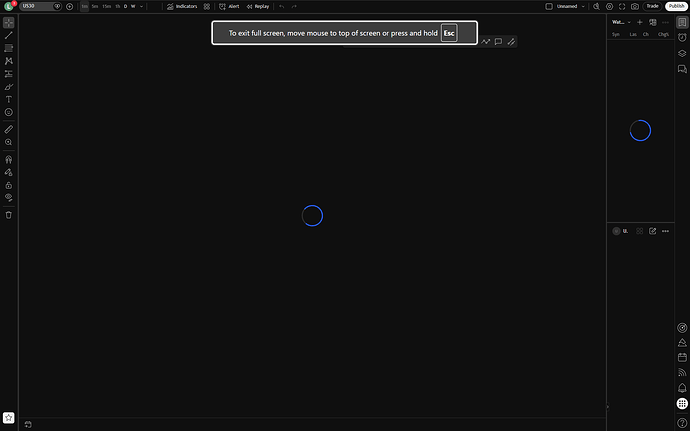The height and width of the screenshot is (431, 690).
Task: Sort watchlist by Sym column header
Action: [616, 34]
